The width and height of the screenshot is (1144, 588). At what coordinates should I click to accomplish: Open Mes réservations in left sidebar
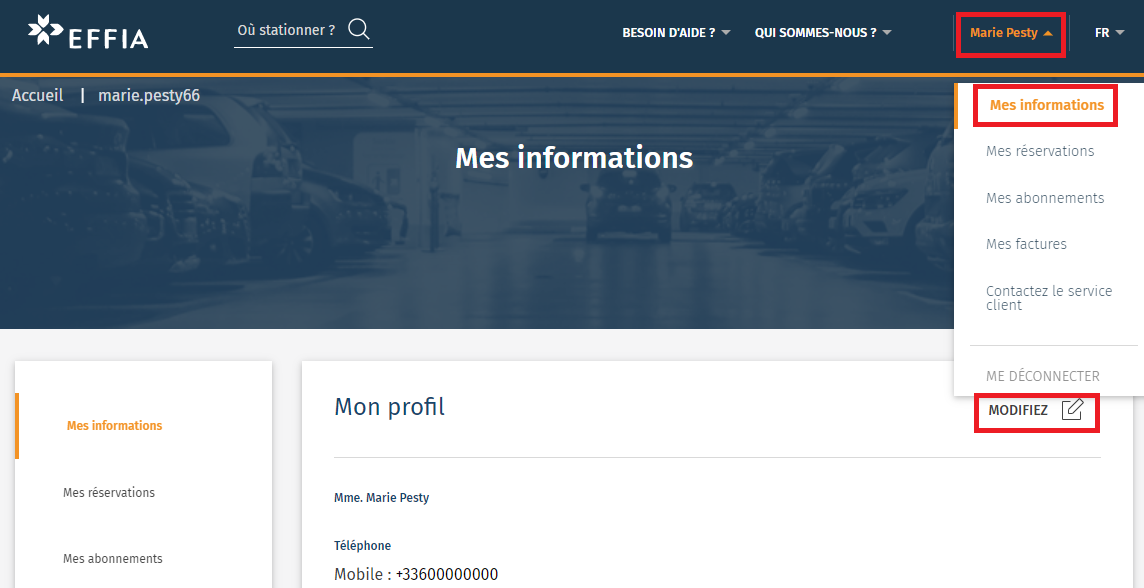[109, 492]
